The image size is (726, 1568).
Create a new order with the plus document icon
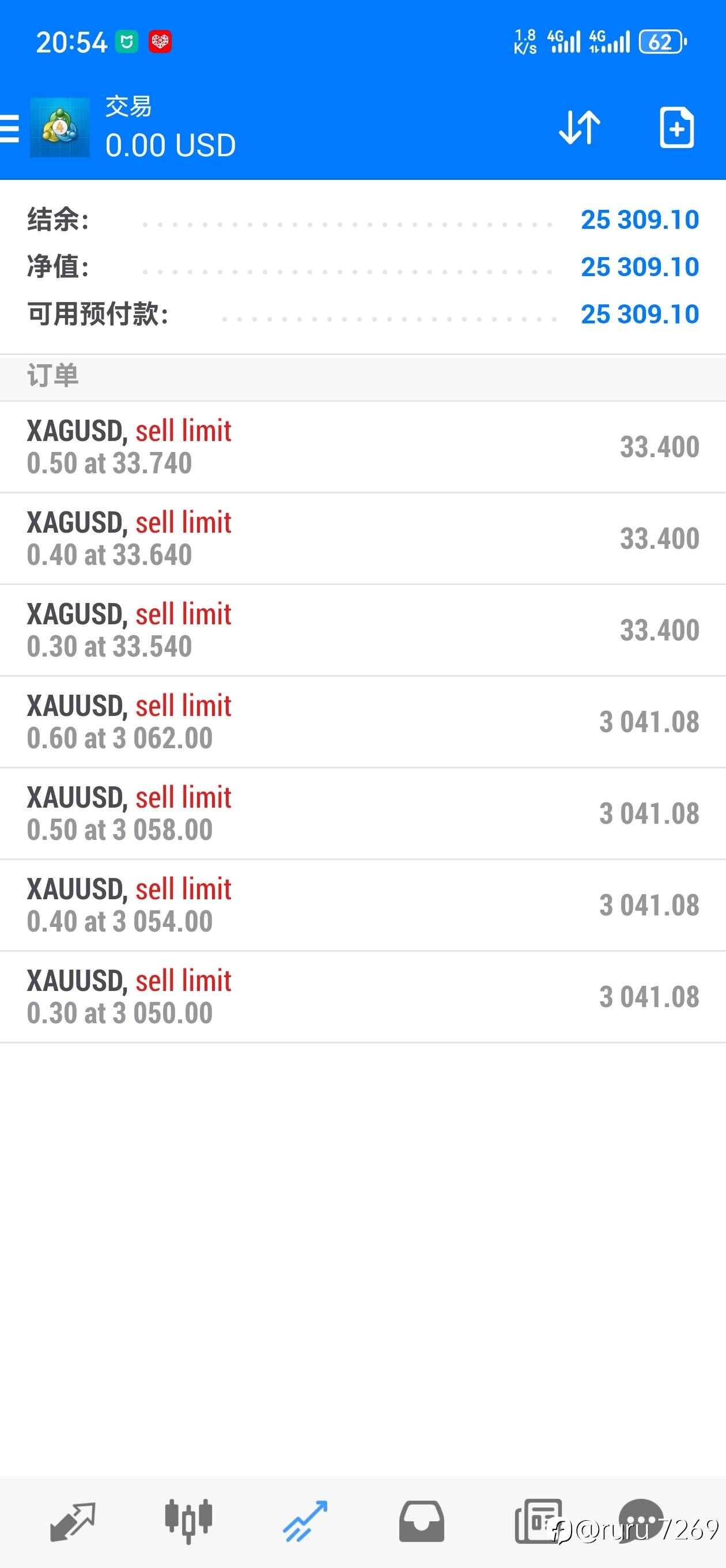click(676, 128)
